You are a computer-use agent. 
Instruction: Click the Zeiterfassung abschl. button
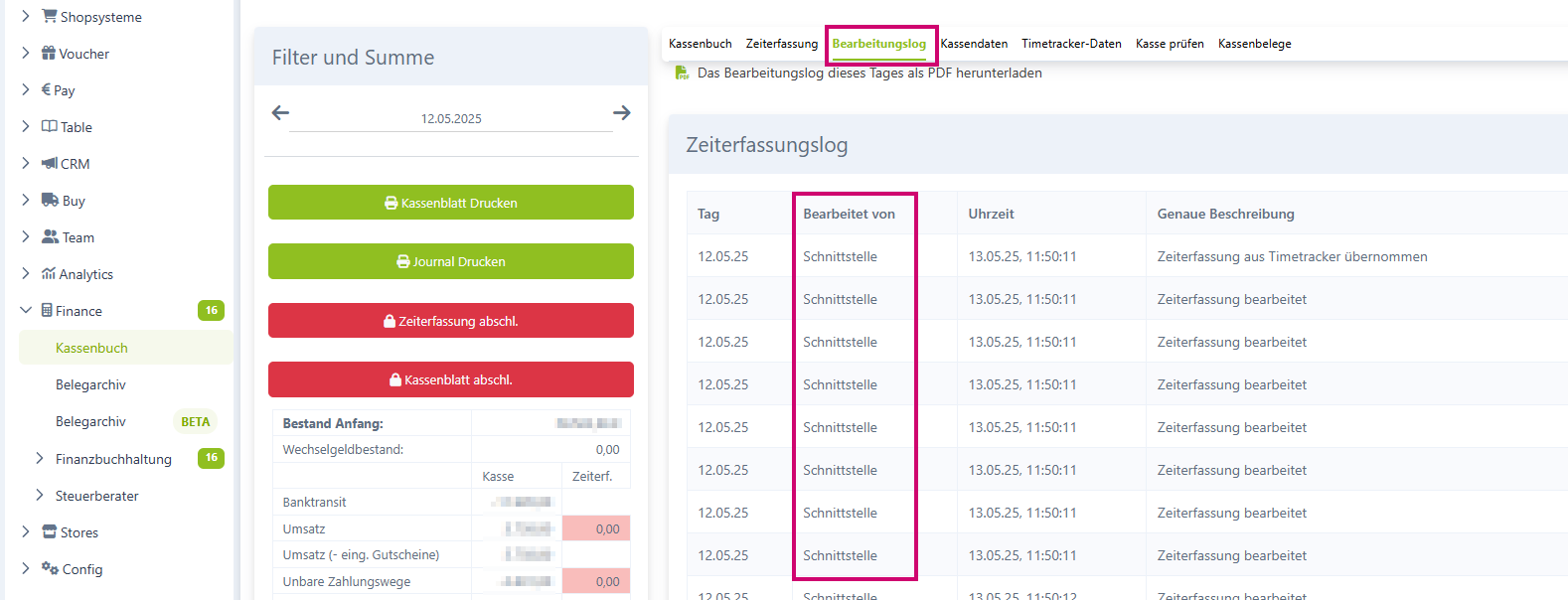[451, 321]
